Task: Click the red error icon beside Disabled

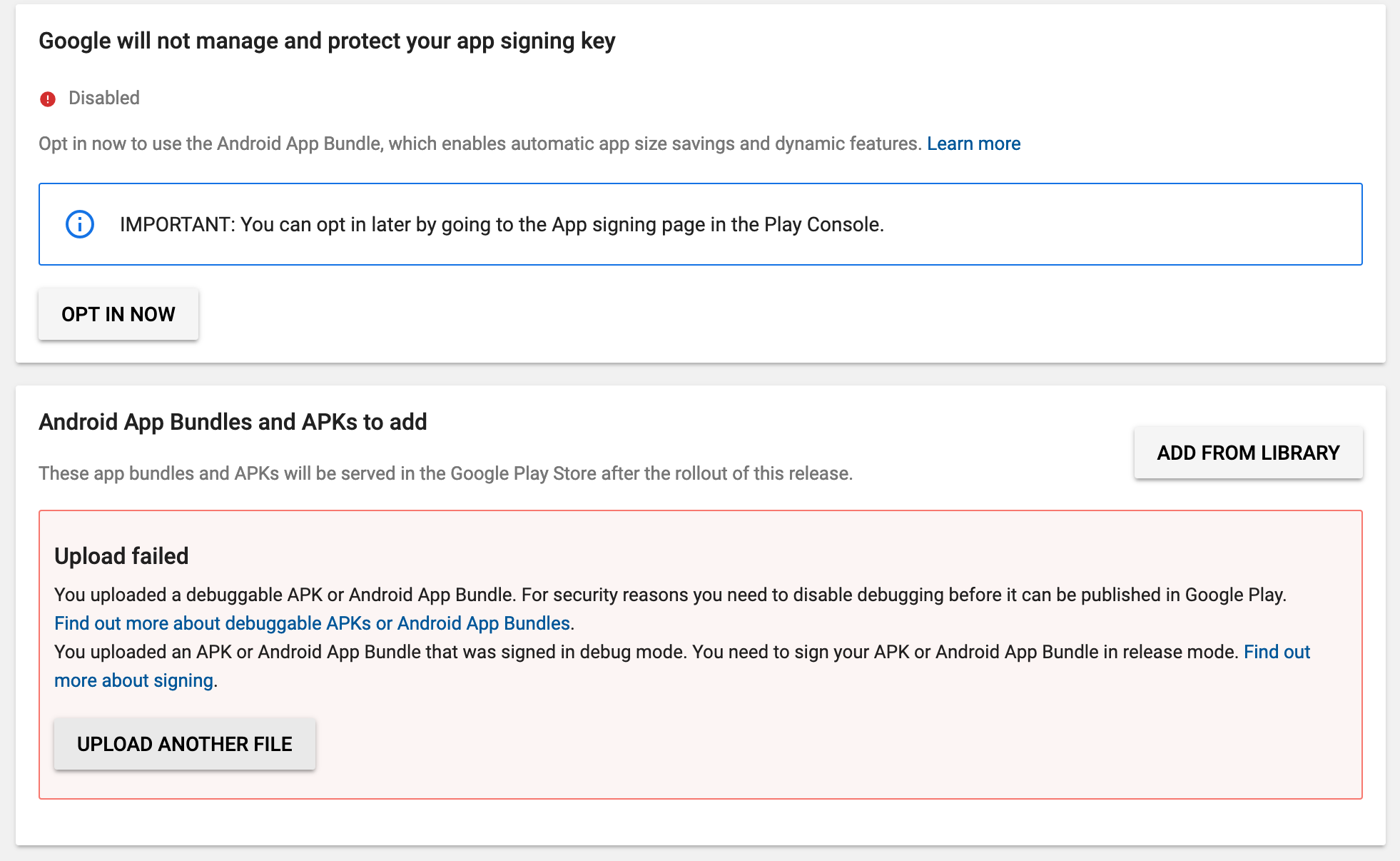Action: (x=48, y=99)
